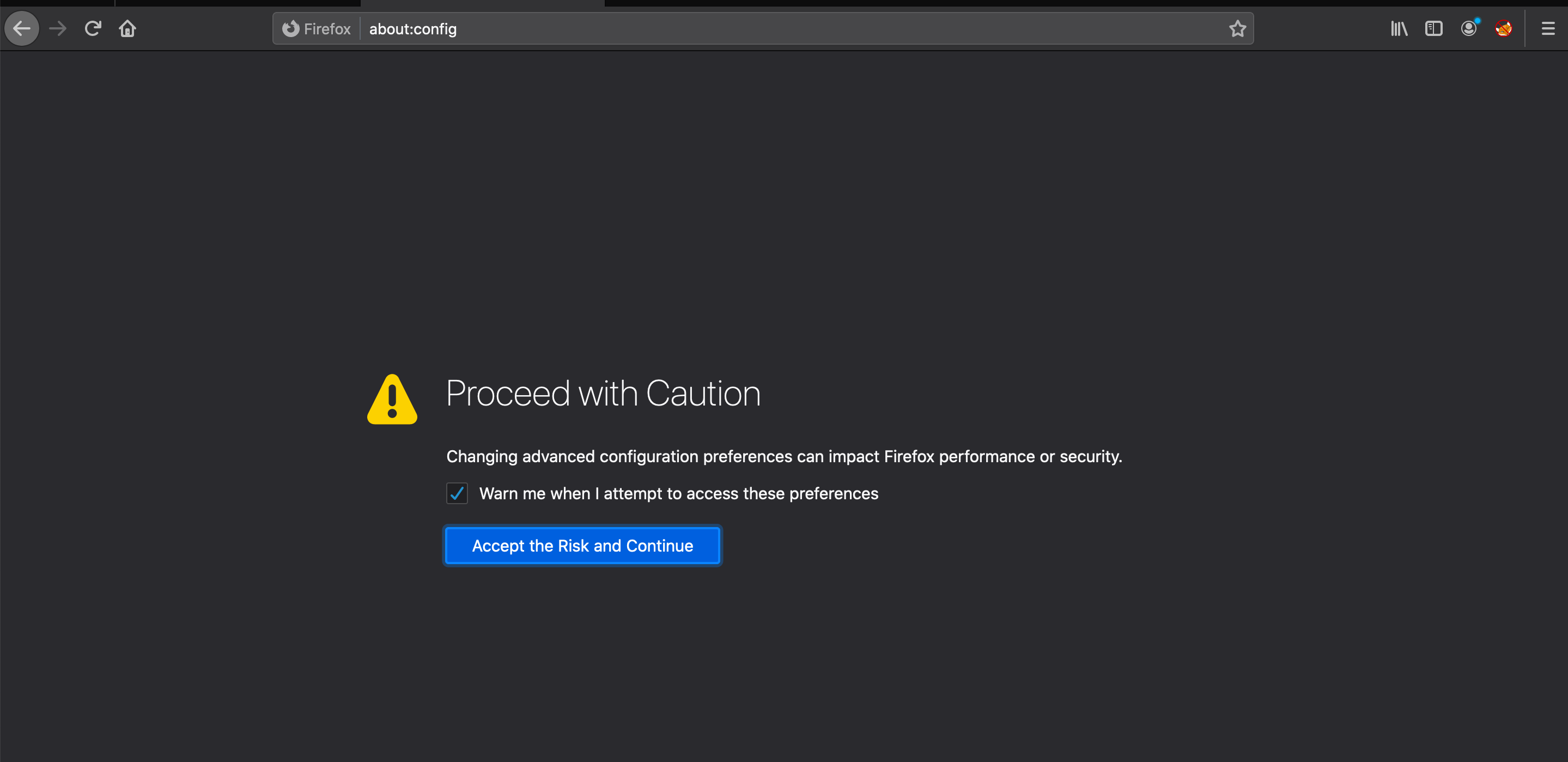Go back to the previous page
The height and width of the screenshot is (762, 1568).
[x=22, y=29]
